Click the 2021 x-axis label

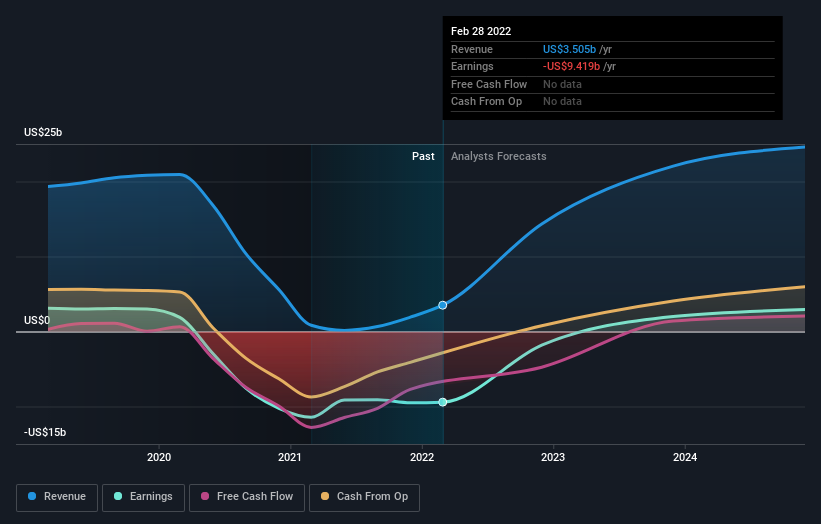[290, 458]
